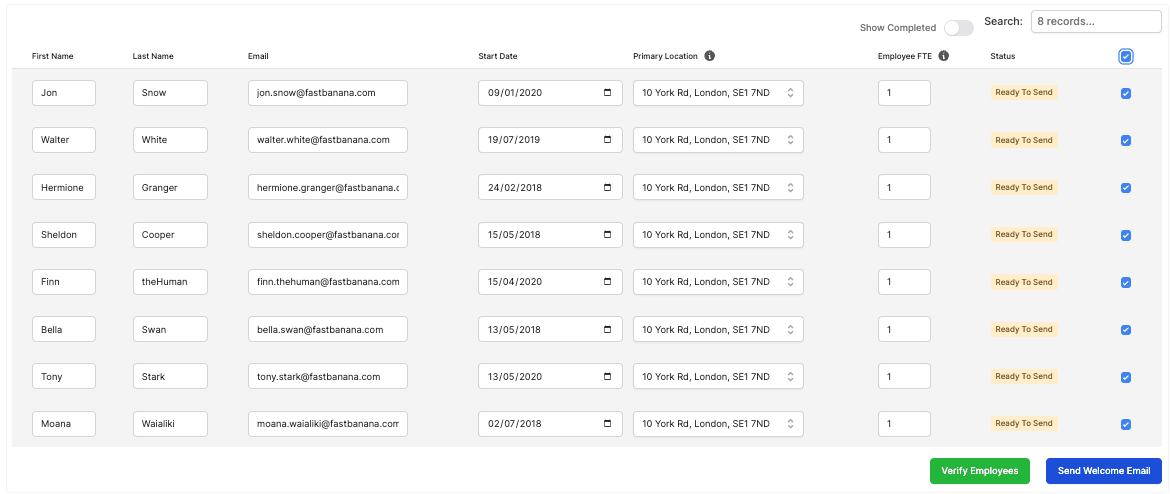Focus the Search records field
Image resolution: width=1170 pixels, height=494 pixels.
pos(1096,21)
